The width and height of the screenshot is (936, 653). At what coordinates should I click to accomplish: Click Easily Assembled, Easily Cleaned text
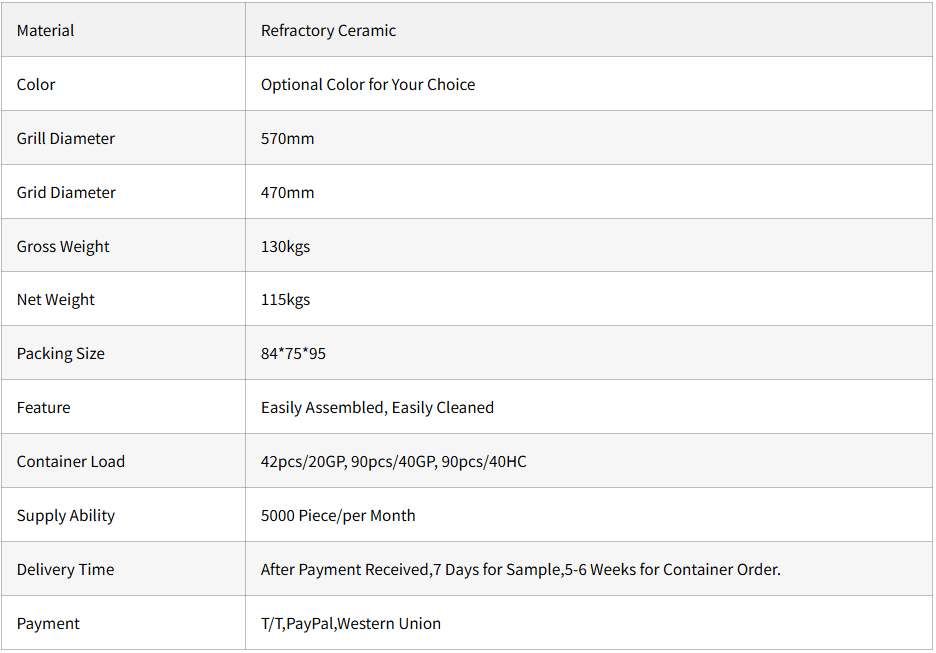tap(377, 408)
